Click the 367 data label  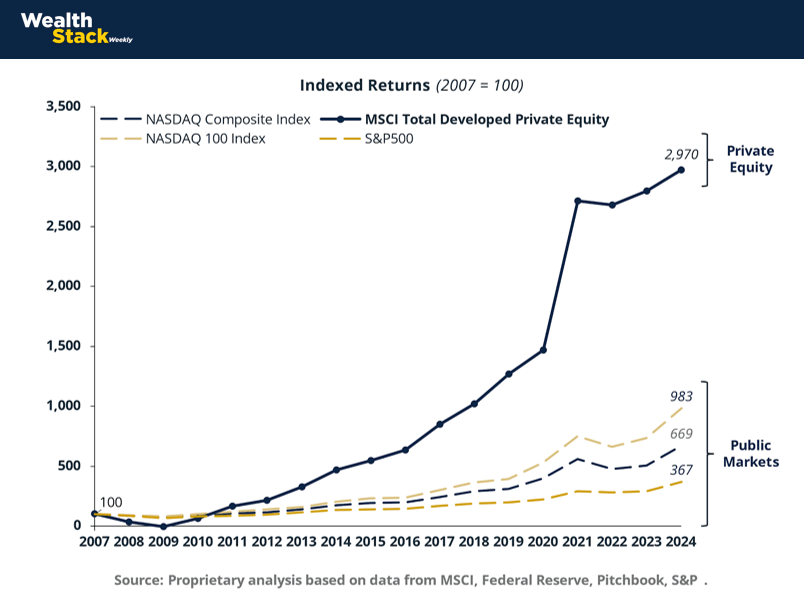[x=681, y=470]
